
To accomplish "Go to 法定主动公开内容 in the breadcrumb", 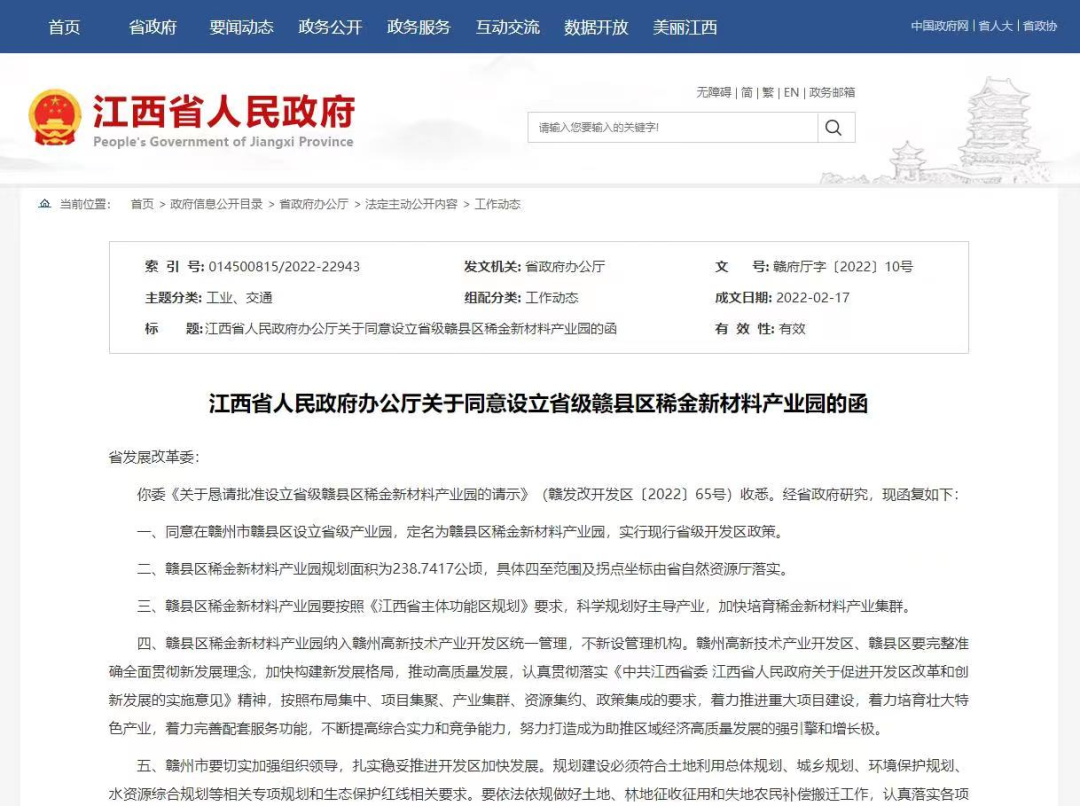I will 411,204.
